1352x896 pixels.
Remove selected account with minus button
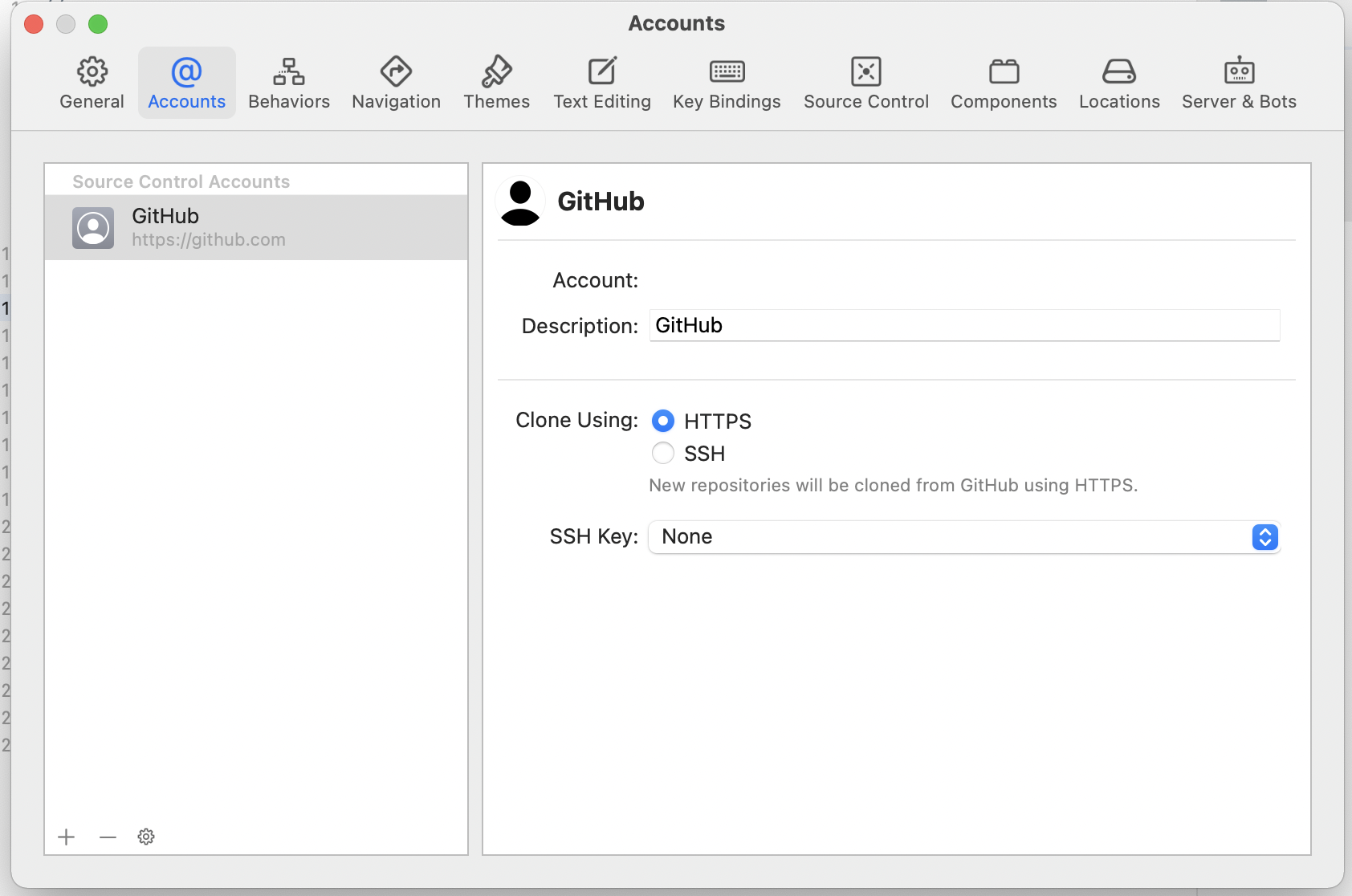click(x=108, y=837)
